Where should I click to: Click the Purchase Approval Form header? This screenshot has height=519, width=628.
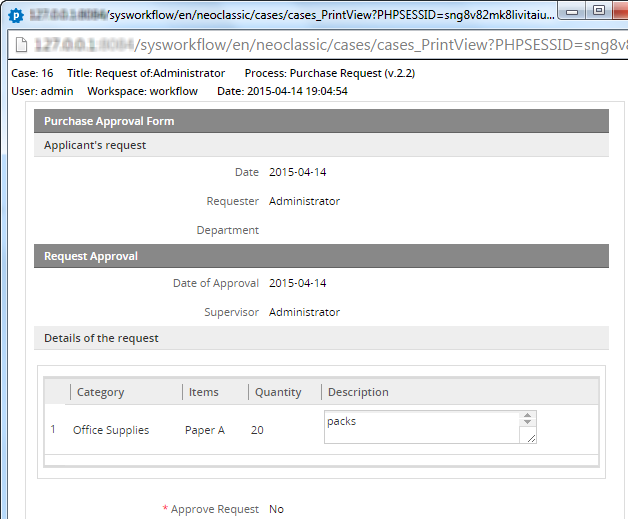[x=109, y=121]
